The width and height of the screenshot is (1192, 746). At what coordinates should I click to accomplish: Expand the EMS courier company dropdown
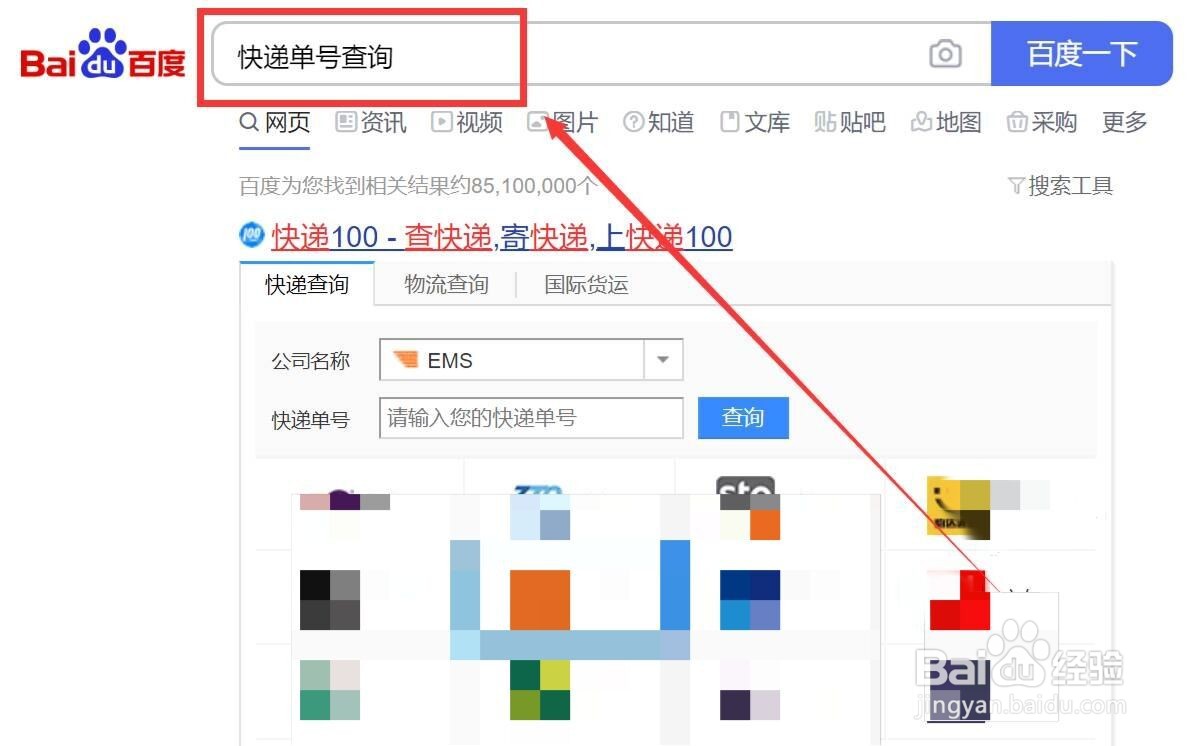click(x=662, y=360)
